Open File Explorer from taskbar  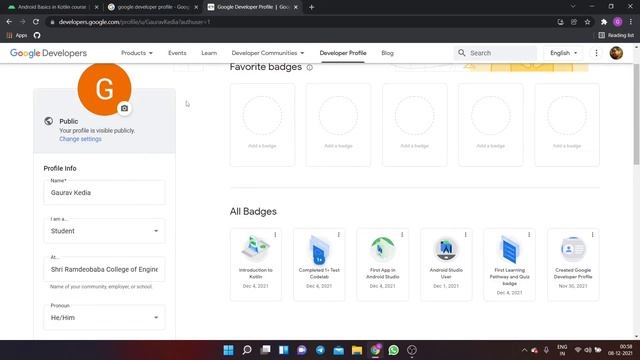pos(357,350)
